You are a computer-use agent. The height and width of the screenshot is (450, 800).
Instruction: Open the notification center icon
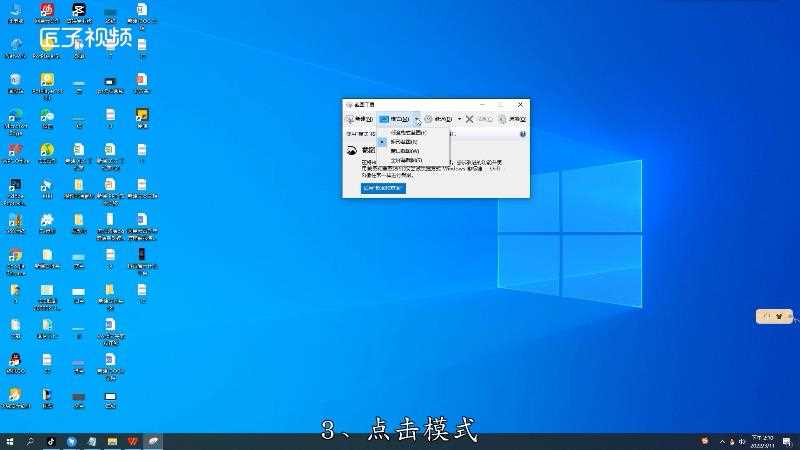coord(787,442)
